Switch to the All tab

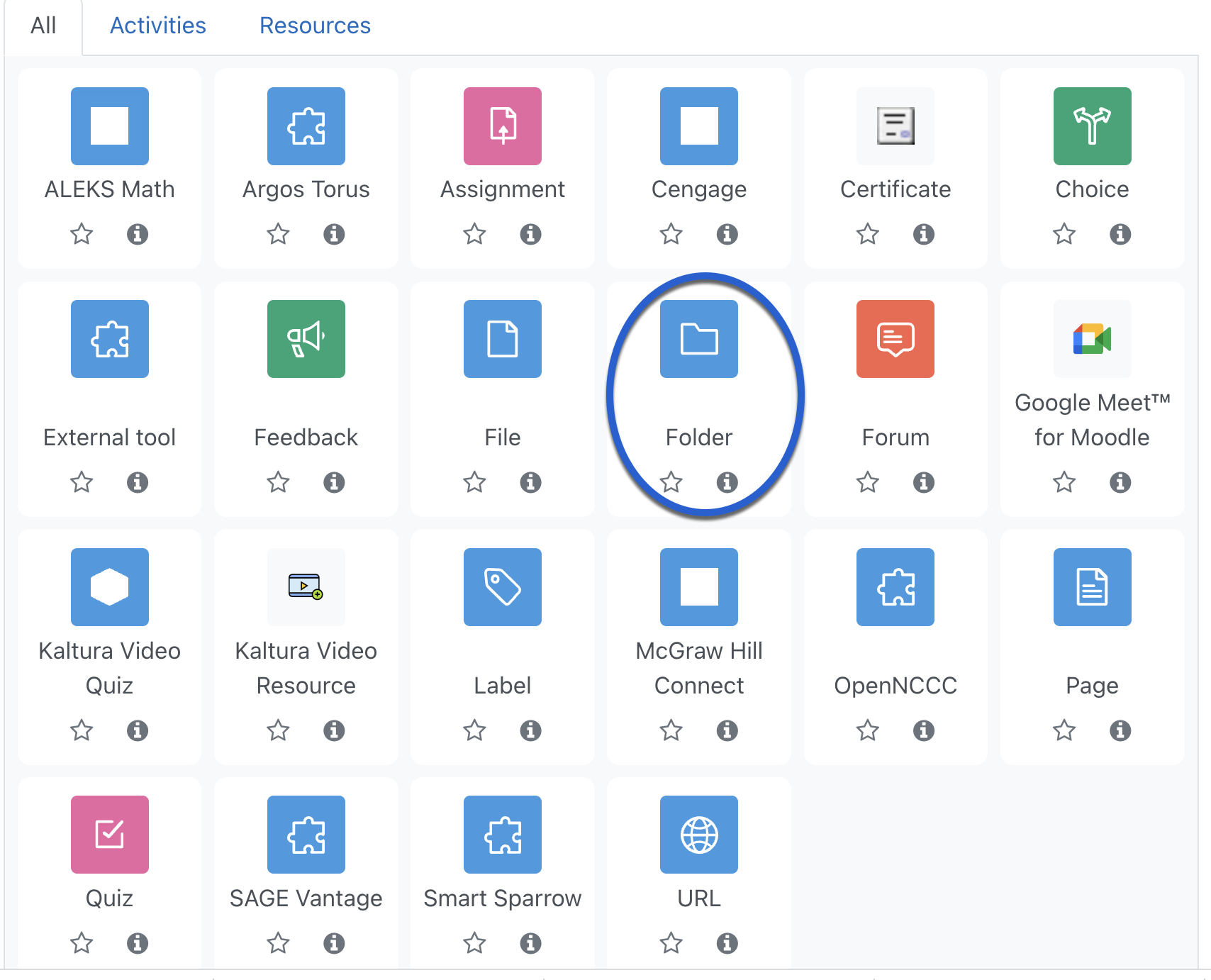(x=43, y=26)
